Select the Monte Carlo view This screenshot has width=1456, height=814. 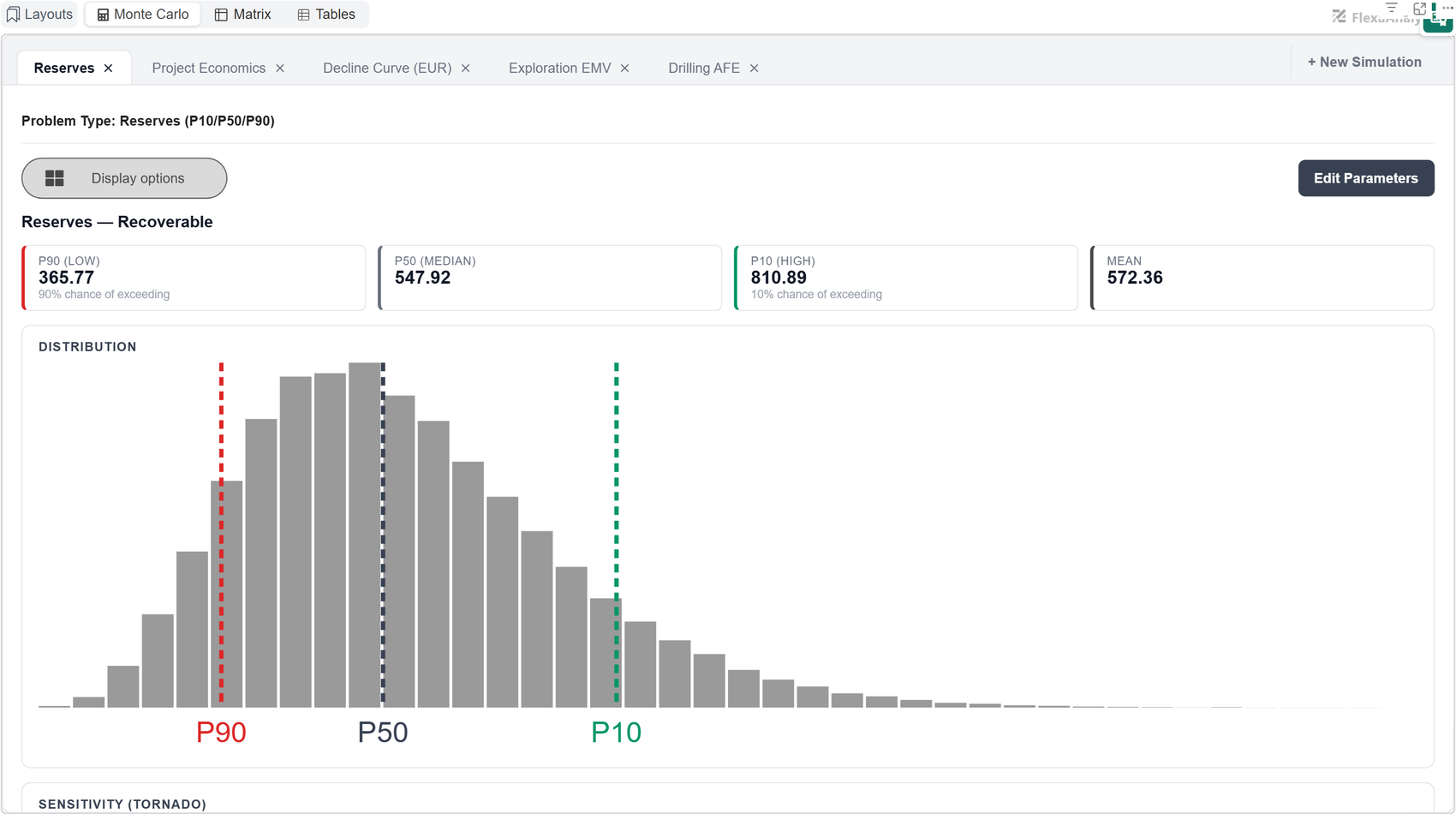[143, 15]
